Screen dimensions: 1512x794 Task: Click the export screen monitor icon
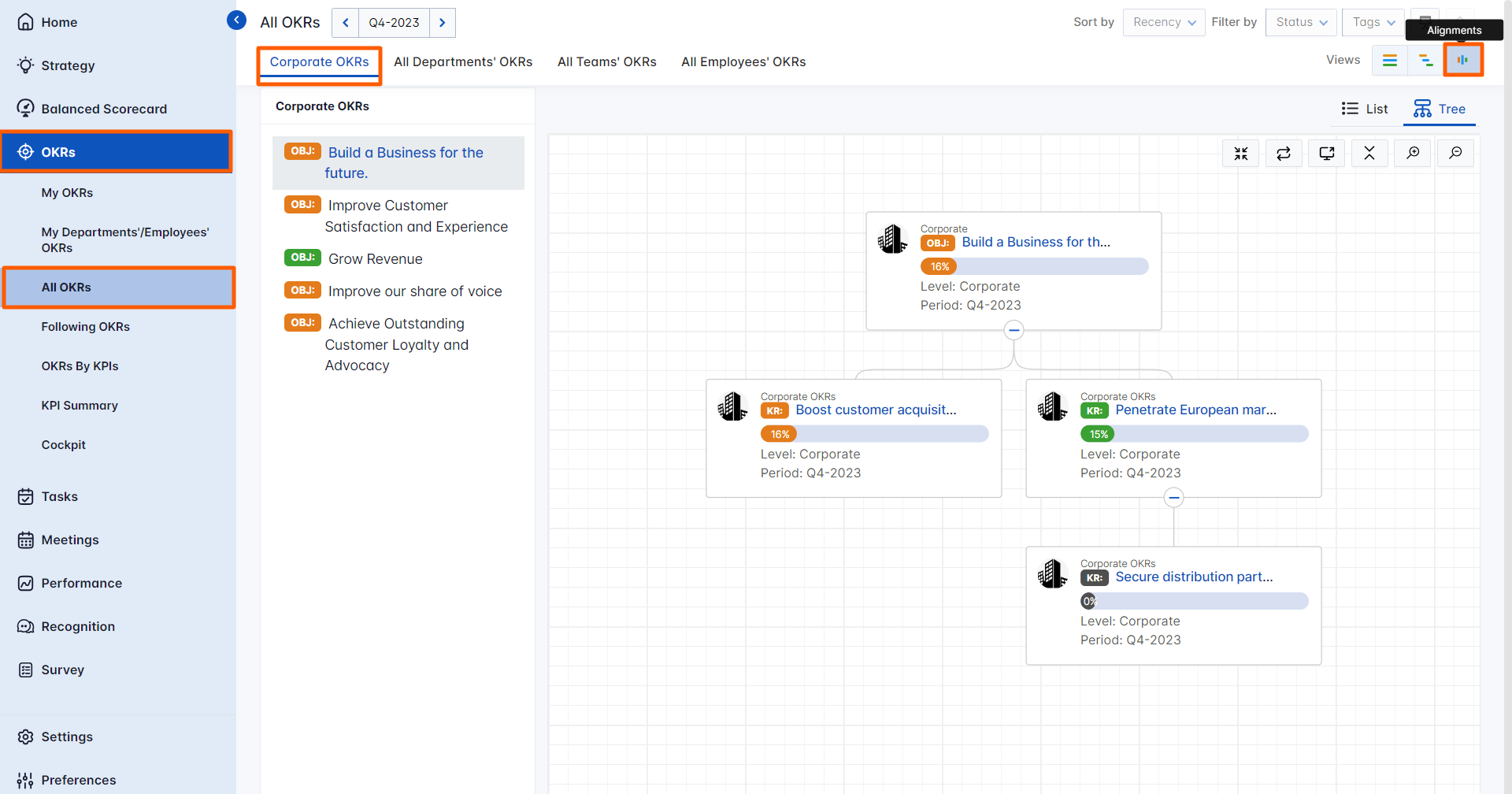click(1327, 153)
